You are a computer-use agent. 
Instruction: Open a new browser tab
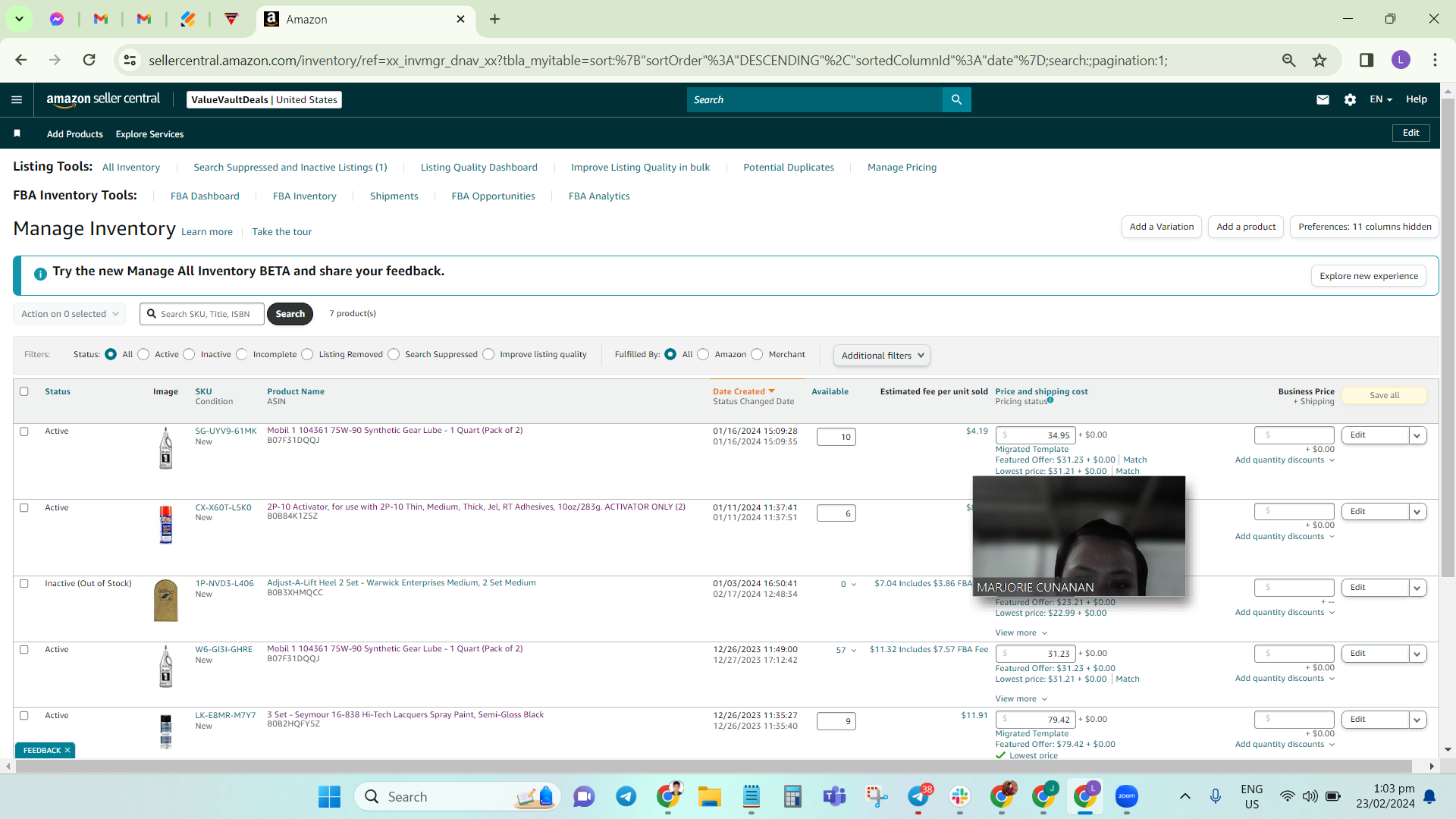495,19
